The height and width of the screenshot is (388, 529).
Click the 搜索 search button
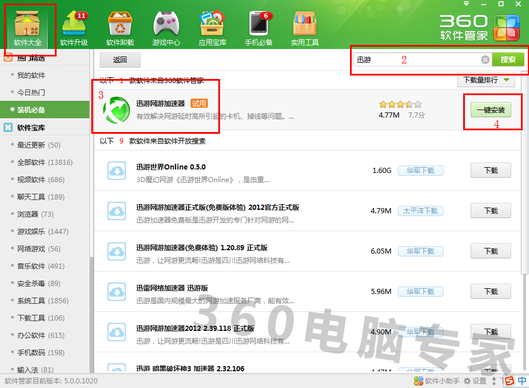click(508, 60)
